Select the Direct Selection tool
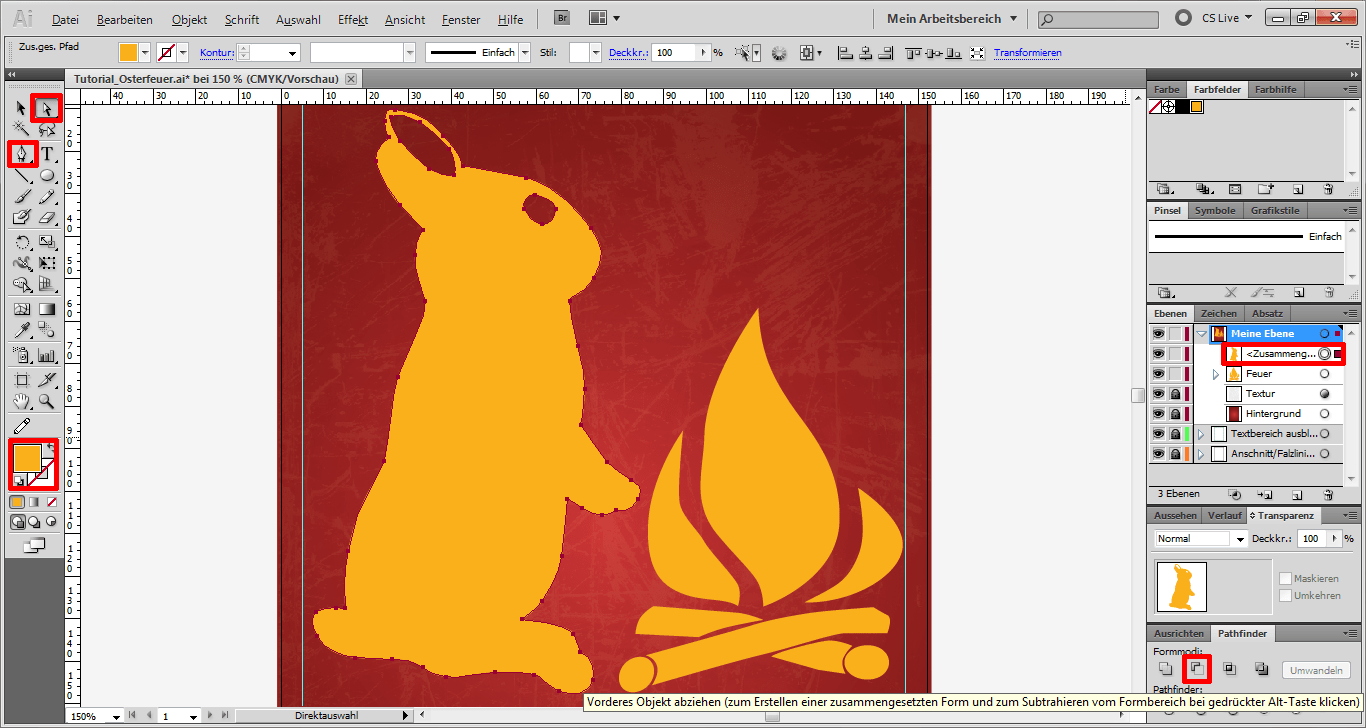The height and width of the screenshot is (728, 1366). (45, 109)
